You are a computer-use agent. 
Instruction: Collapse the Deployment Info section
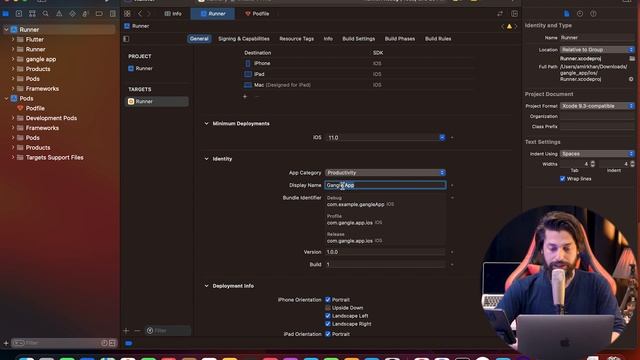click(x=206, y=286)
